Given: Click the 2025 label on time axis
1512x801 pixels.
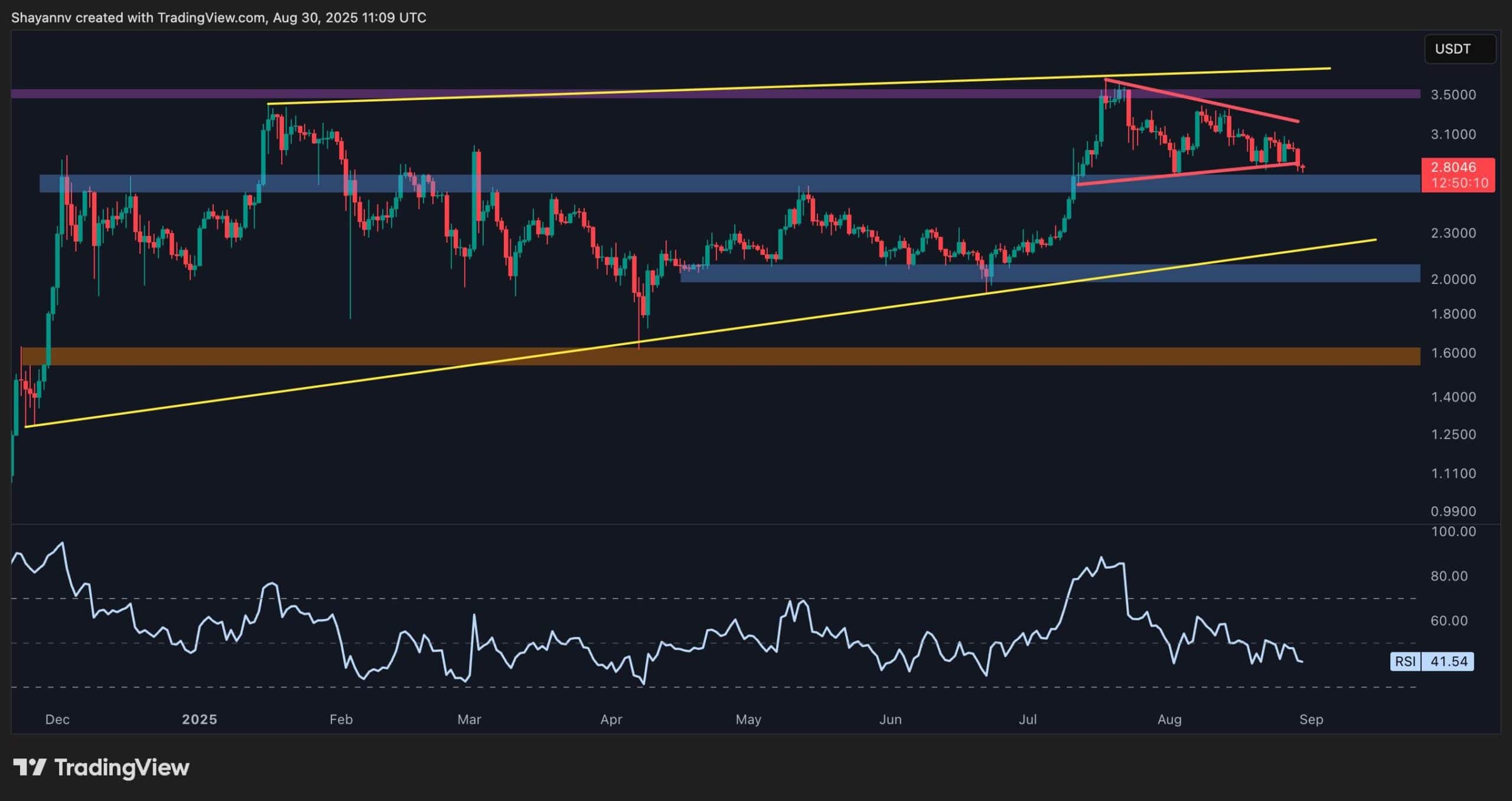Looking at the screenshot, I should pyautogui.click(x=200, y=720).
